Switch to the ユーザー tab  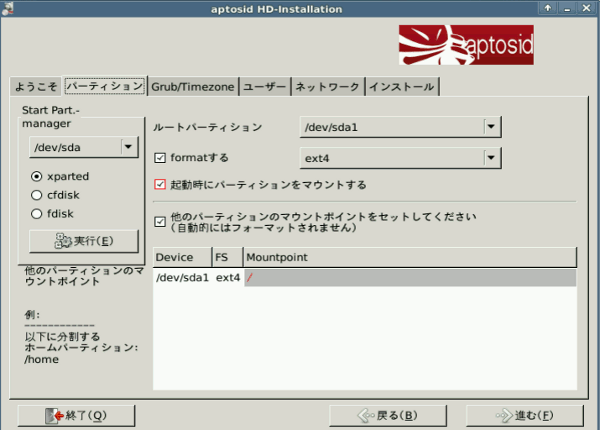265,87
